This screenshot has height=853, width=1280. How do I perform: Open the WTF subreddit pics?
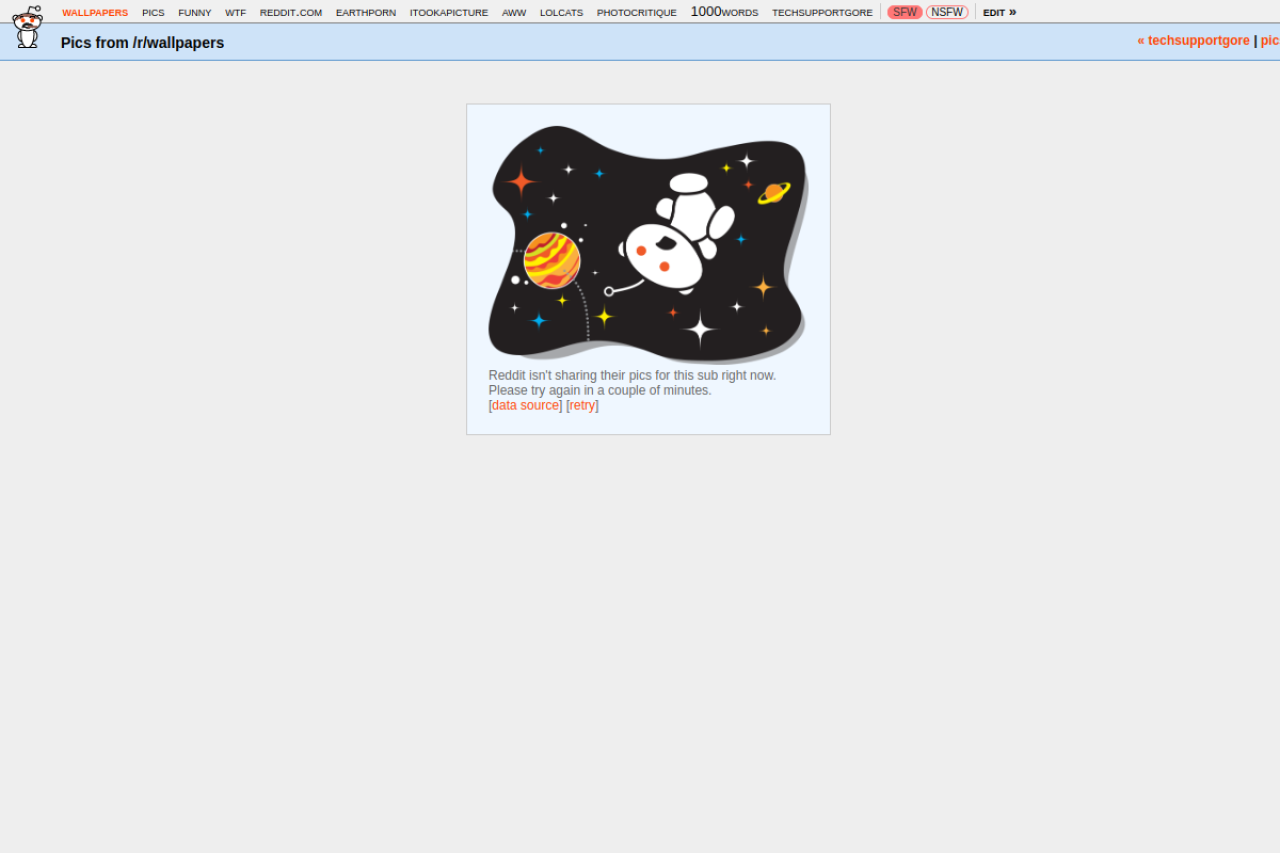235,12
